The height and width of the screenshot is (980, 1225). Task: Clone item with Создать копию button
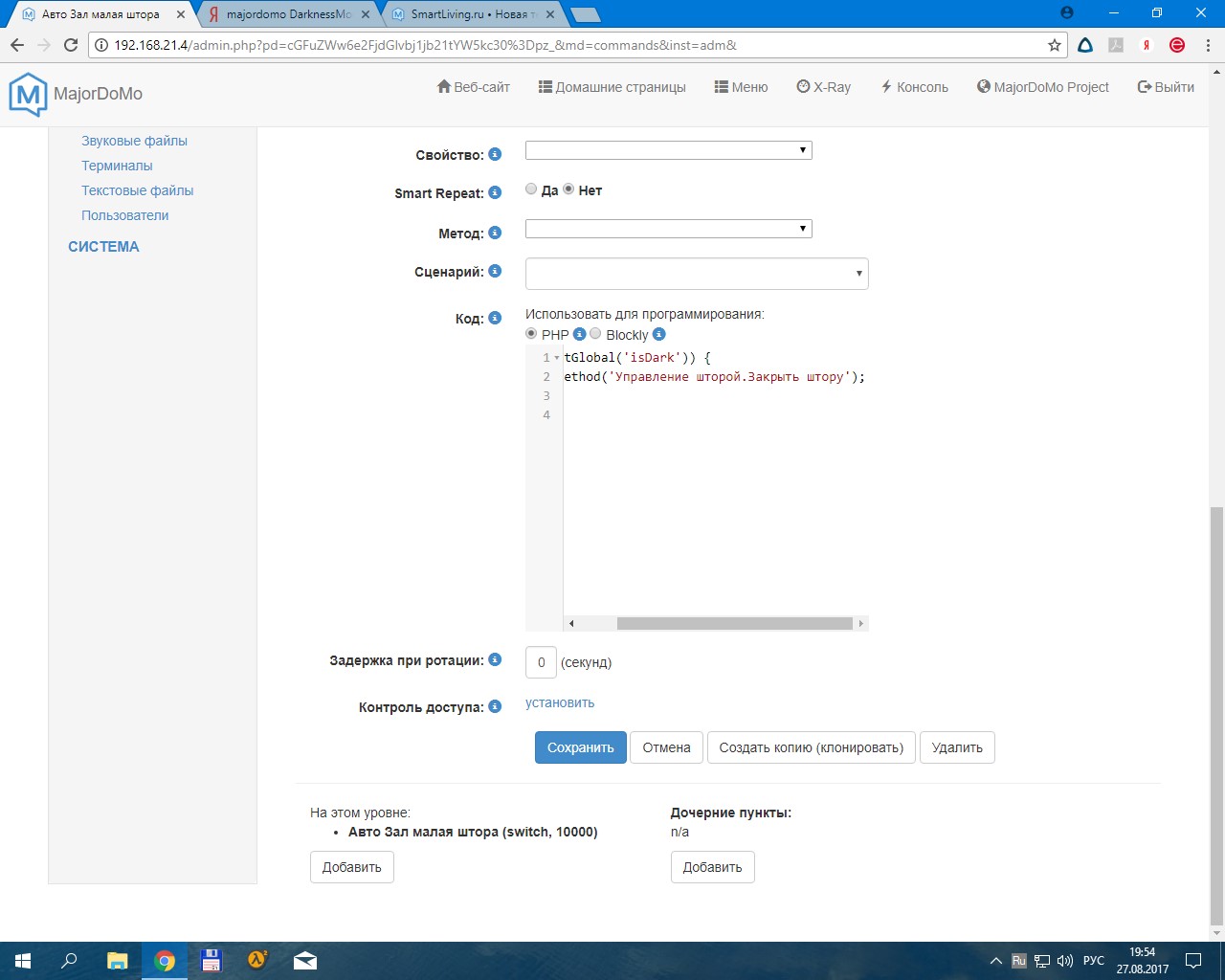812,747
